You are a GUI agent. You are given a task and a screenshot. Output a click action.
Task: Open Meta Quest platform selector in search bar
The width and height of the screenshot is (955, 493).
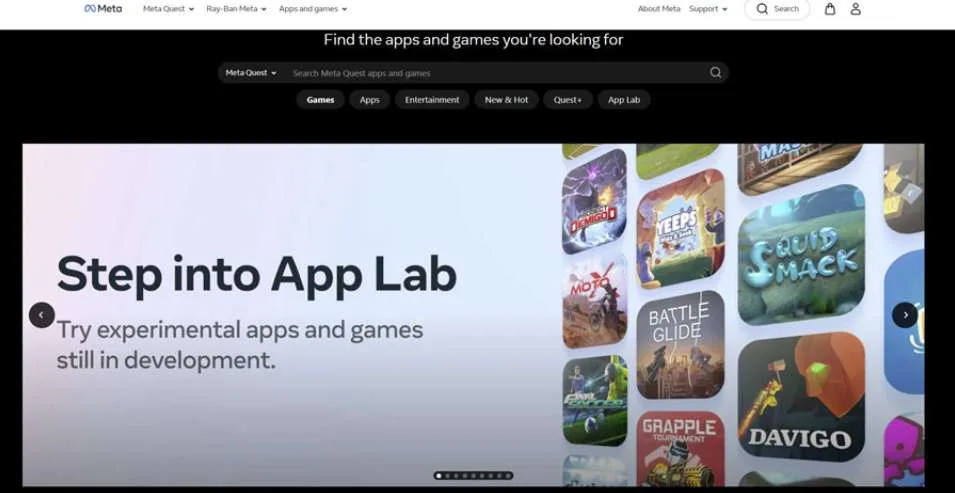[x=251, y=73]
